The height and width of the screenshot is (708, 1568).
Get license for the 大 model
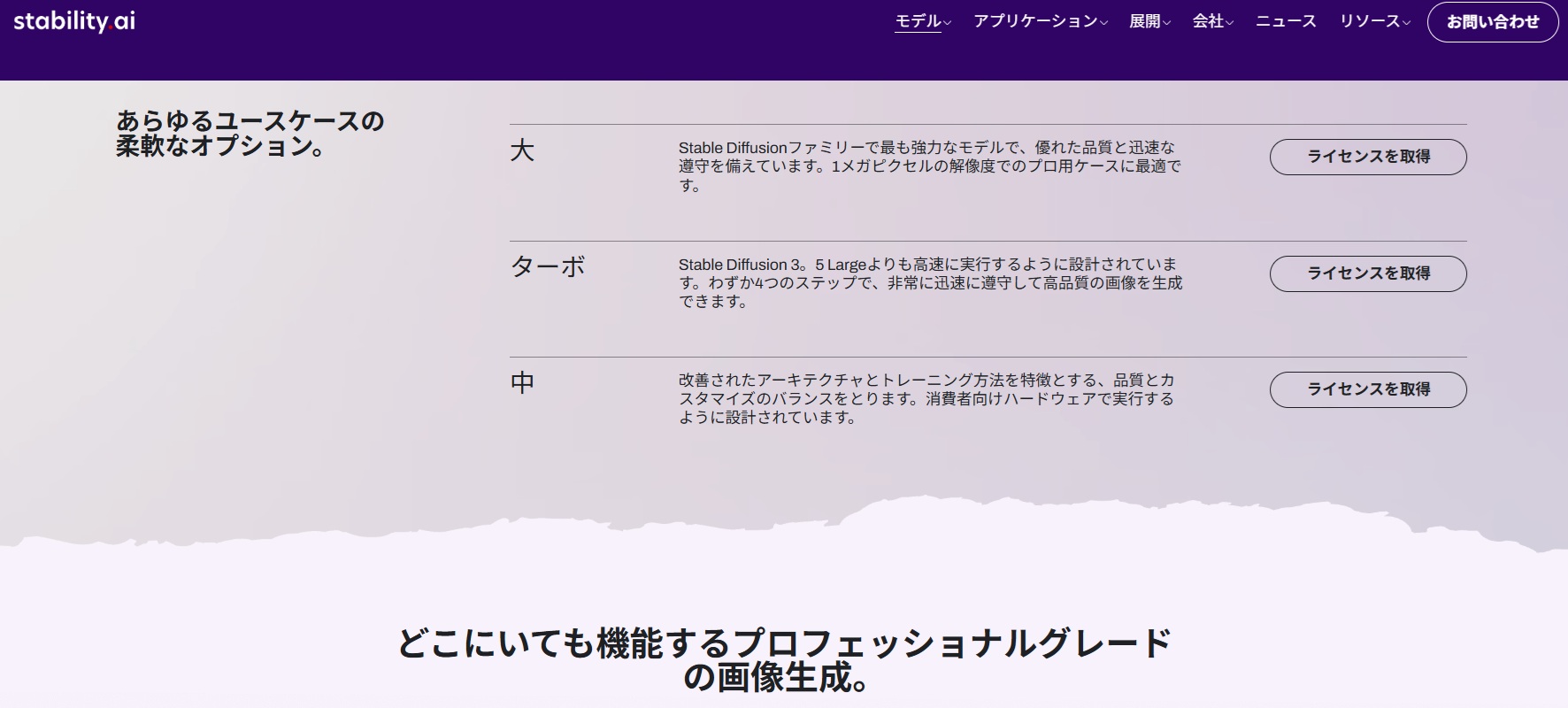1368,157
